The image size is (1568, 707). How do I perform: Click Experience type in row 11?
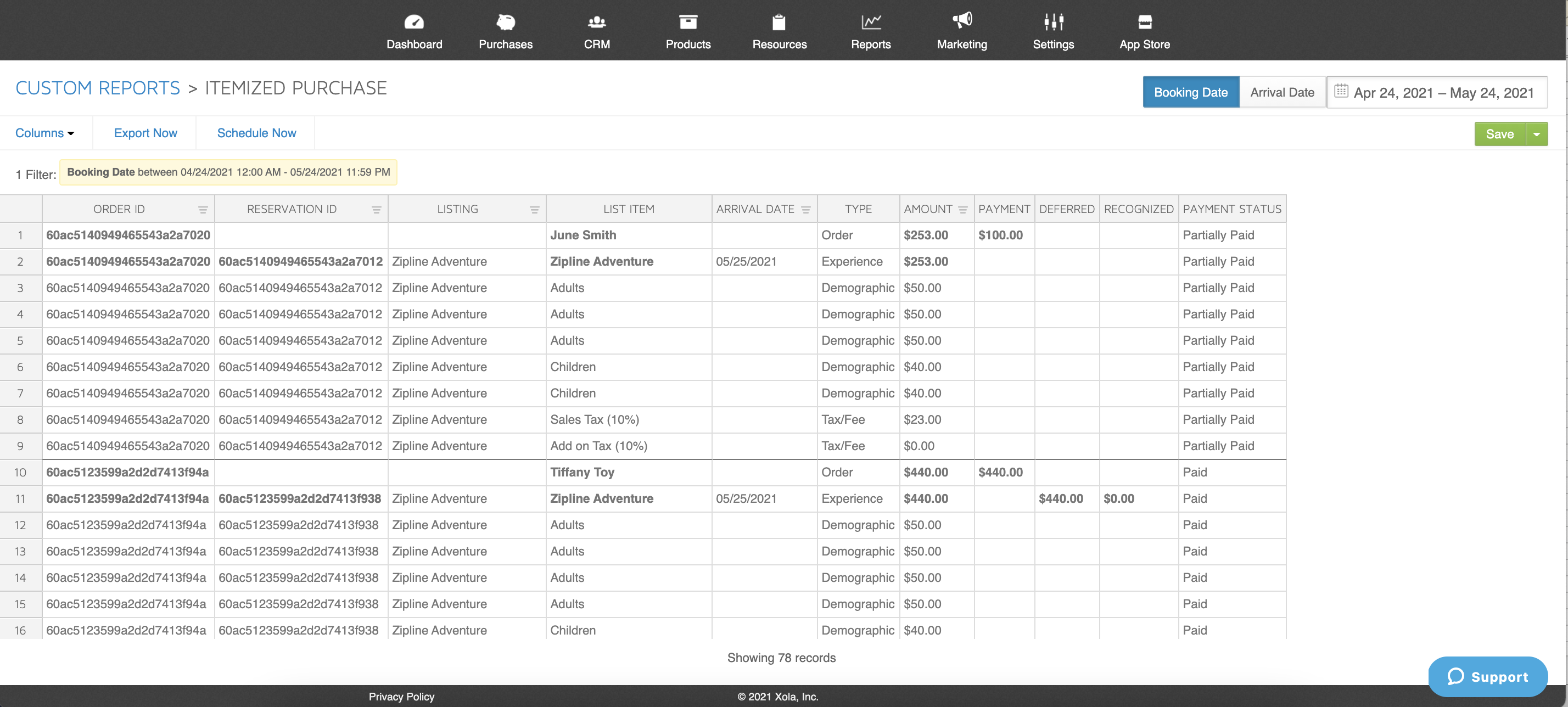pos(852,499)
